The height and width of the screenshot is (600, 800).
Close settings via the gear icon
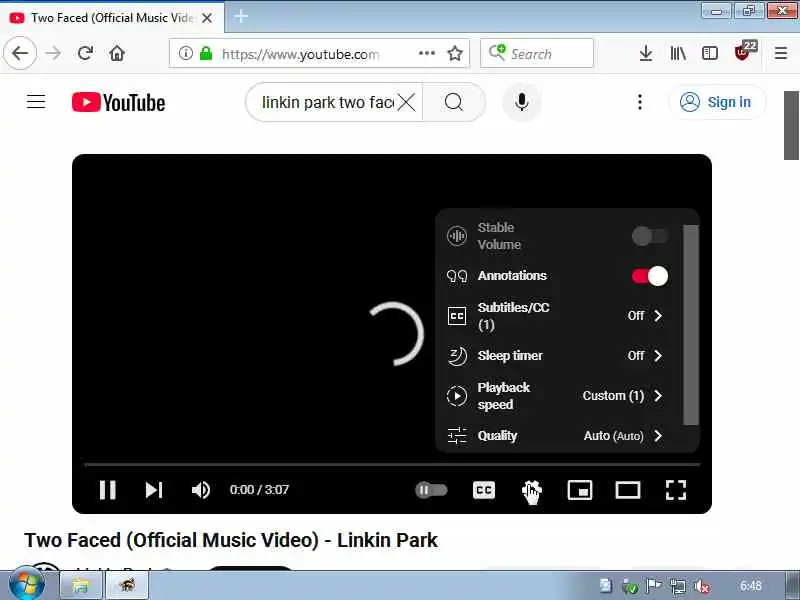tap(531, 490)
